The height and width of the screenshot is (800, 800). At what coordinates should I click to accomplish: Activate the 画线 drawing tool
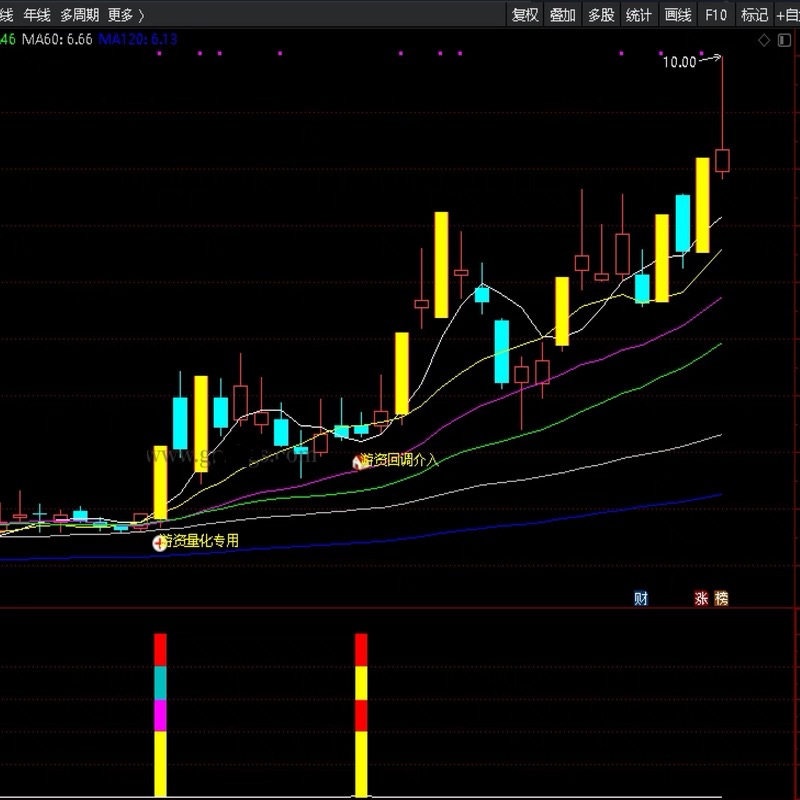(x=678, y=15)
